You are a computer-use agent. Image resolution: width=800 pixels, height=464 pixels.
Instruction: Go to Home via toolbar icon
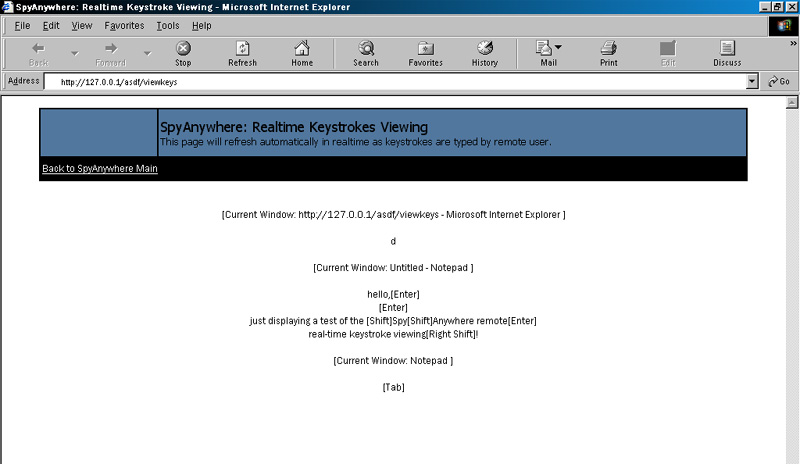point(302,53)
